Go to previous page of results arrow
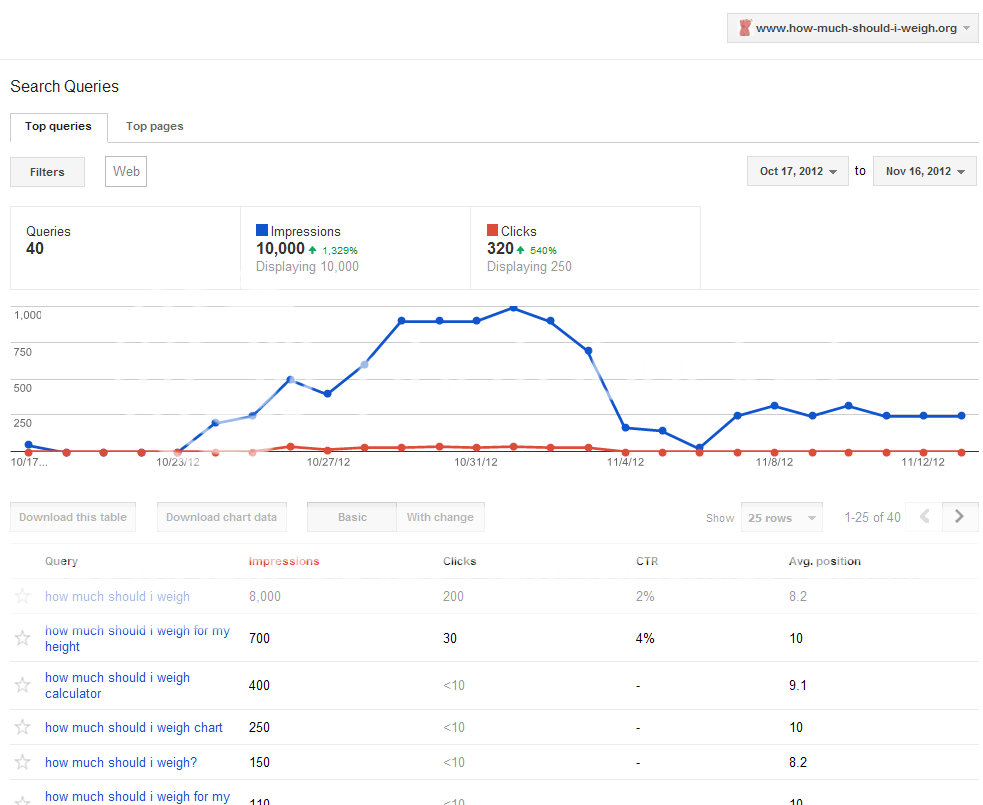Image resolution: width=983 pixels, height=805 pixels. (x=924, y=517)
